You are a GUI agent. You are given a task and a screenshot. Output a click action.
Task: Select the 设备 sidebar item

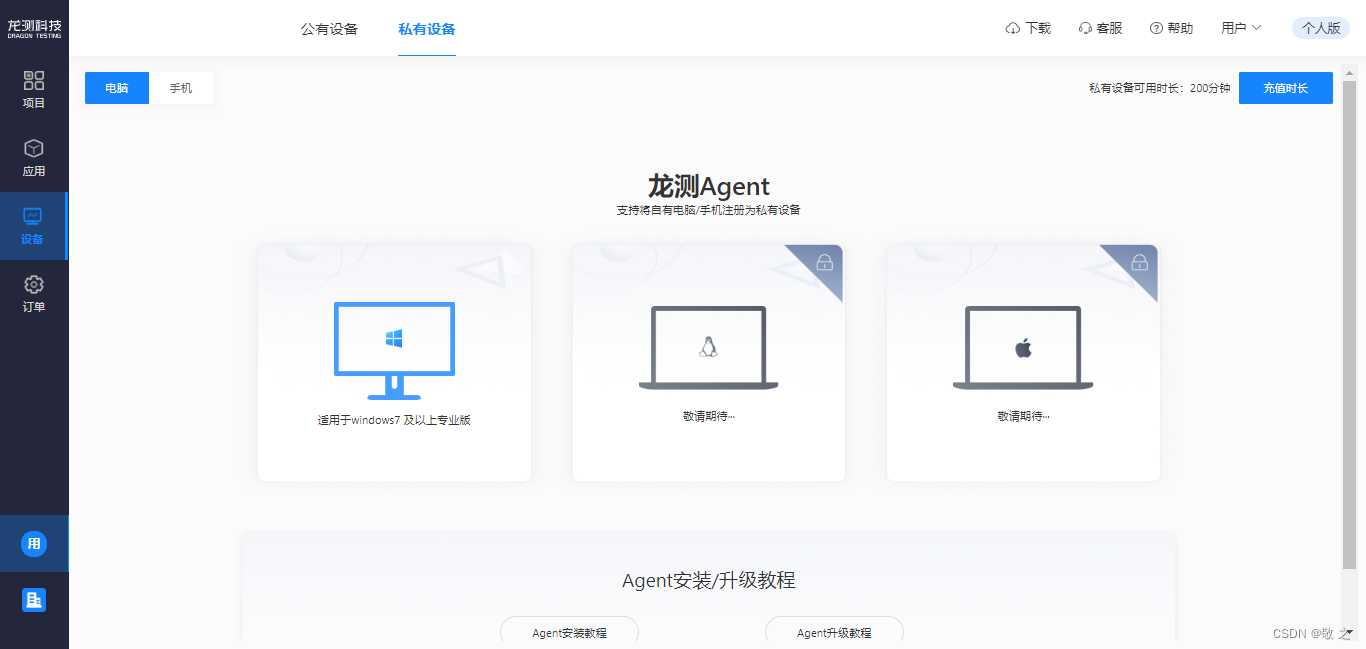coord(33,226)
